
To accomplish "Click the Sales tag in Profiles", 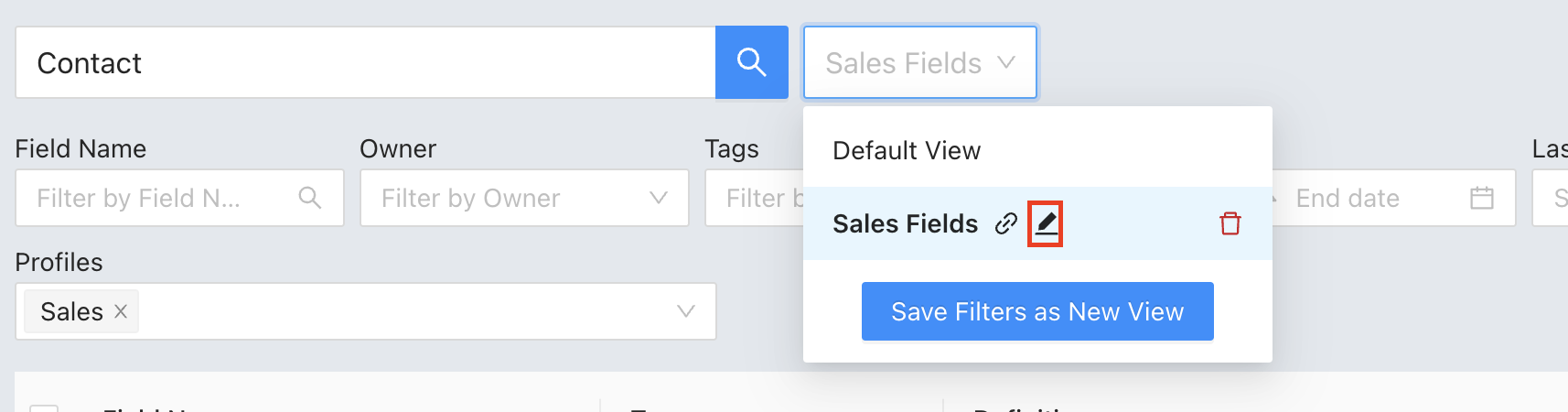I will pos(71,311).
